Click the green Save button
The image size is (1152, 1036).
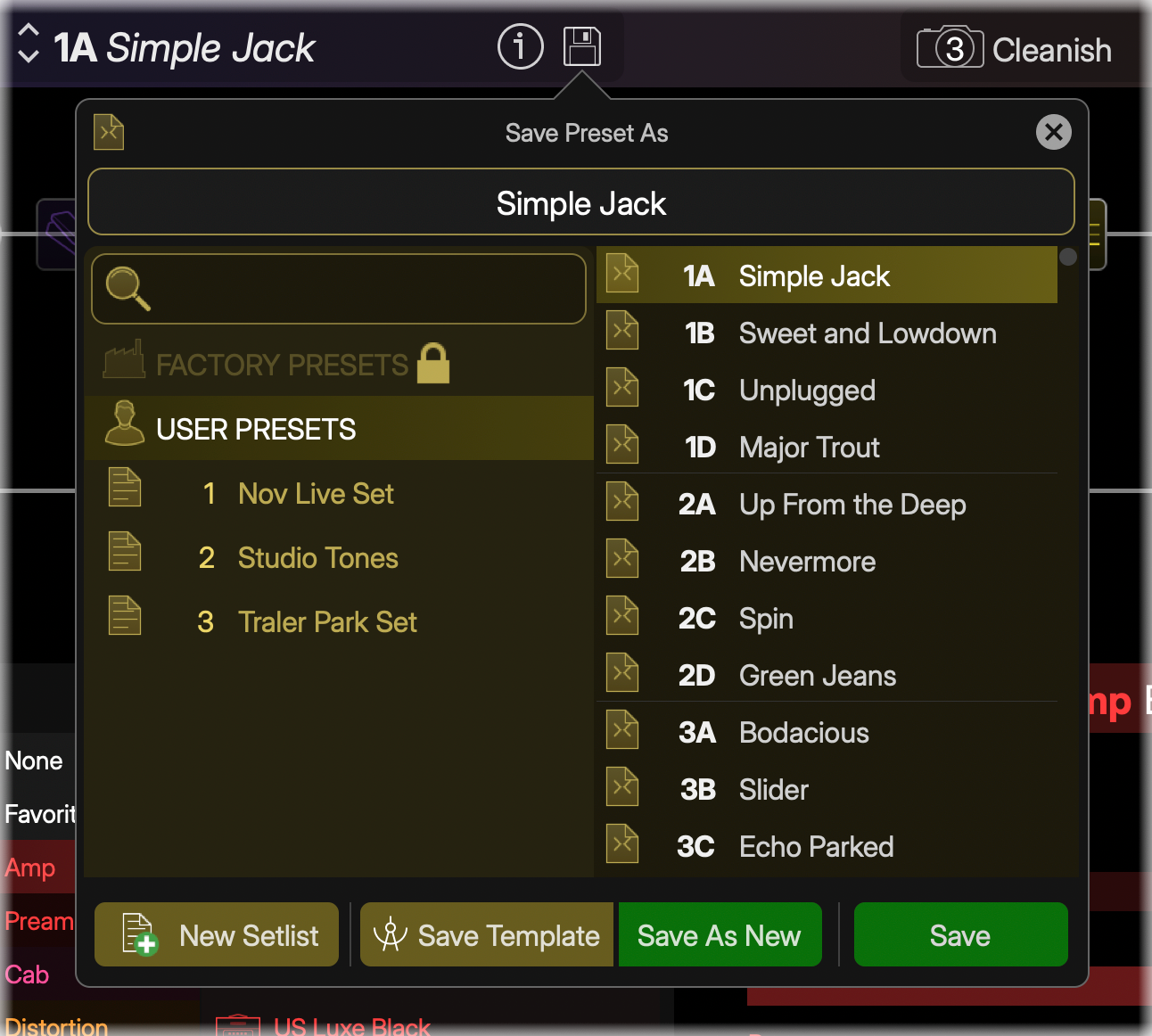click(x=959, y=934)
